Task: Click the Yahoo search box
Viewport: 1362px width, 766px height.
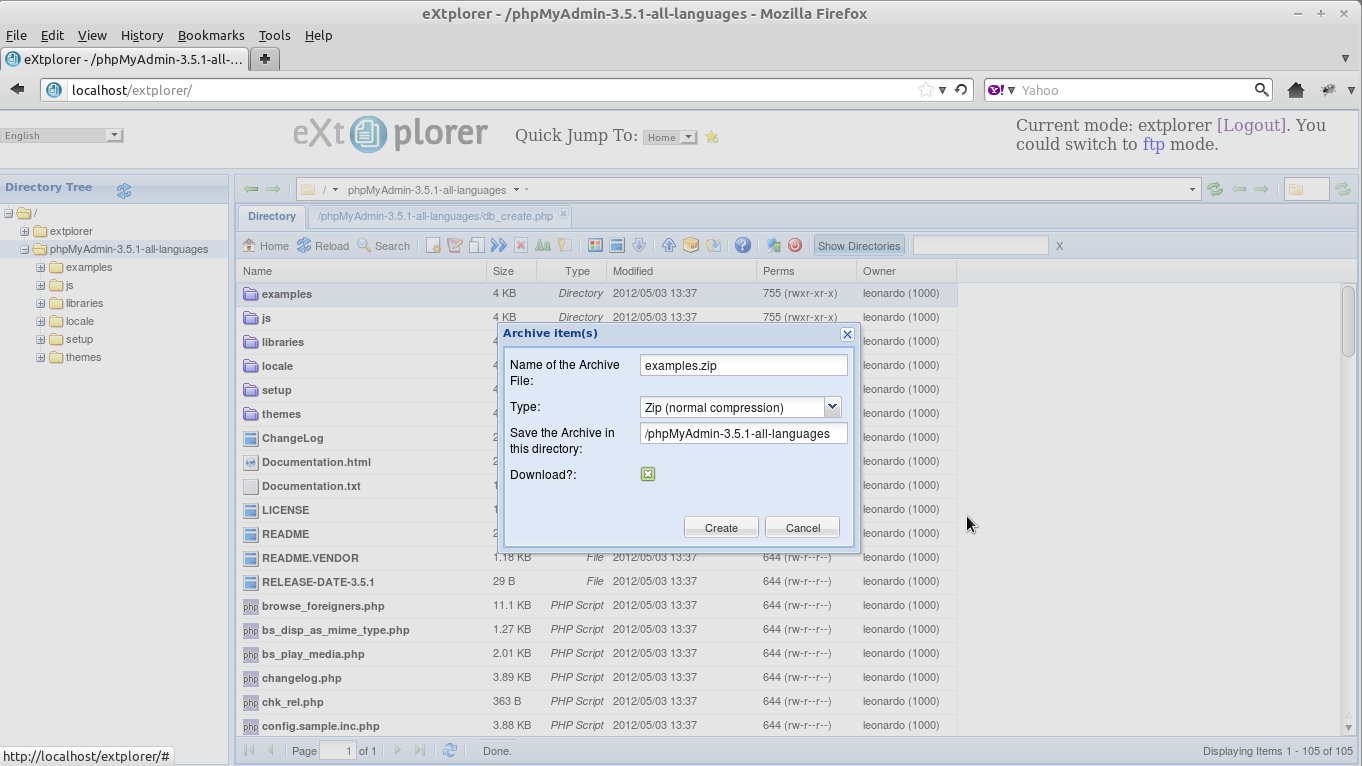Action: pyautogui.click(x=1136, y=90)
